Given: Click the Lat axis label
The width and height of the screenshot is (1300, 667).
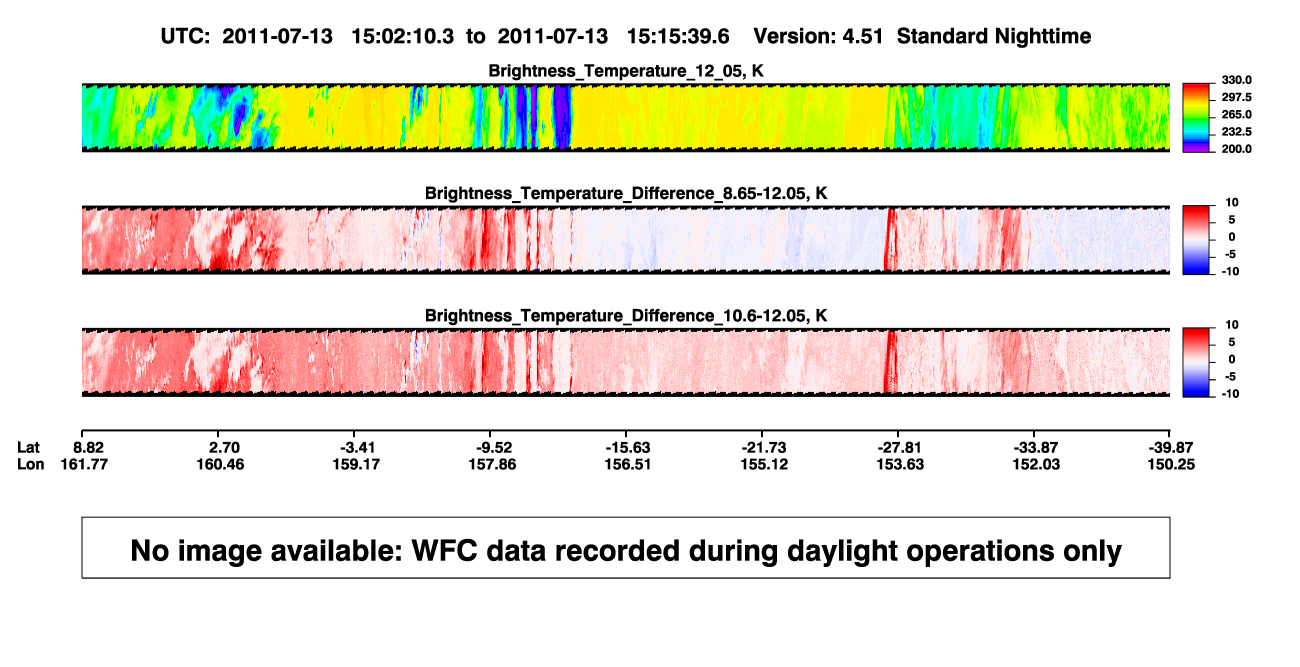Looking at the screenshot, I should (x=29, y=446).
